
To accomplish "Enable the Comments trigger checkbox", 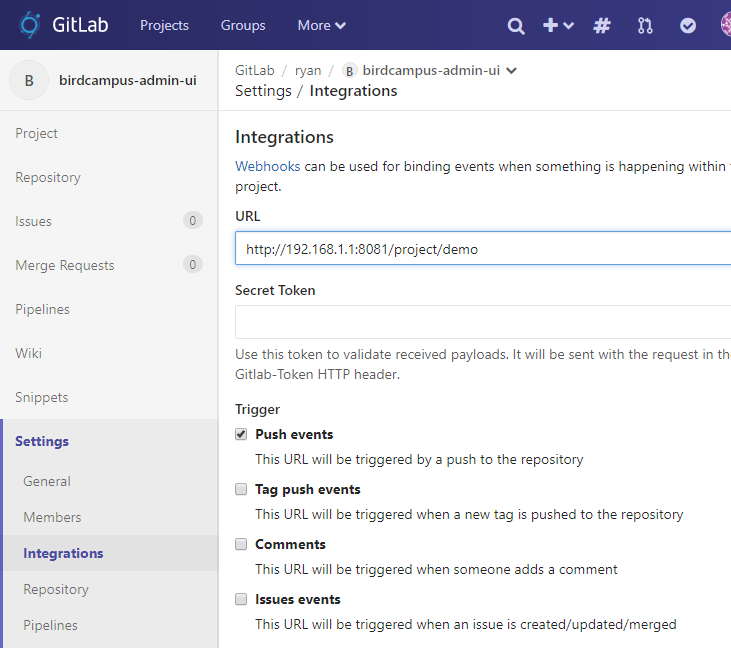I will (241, 545).
